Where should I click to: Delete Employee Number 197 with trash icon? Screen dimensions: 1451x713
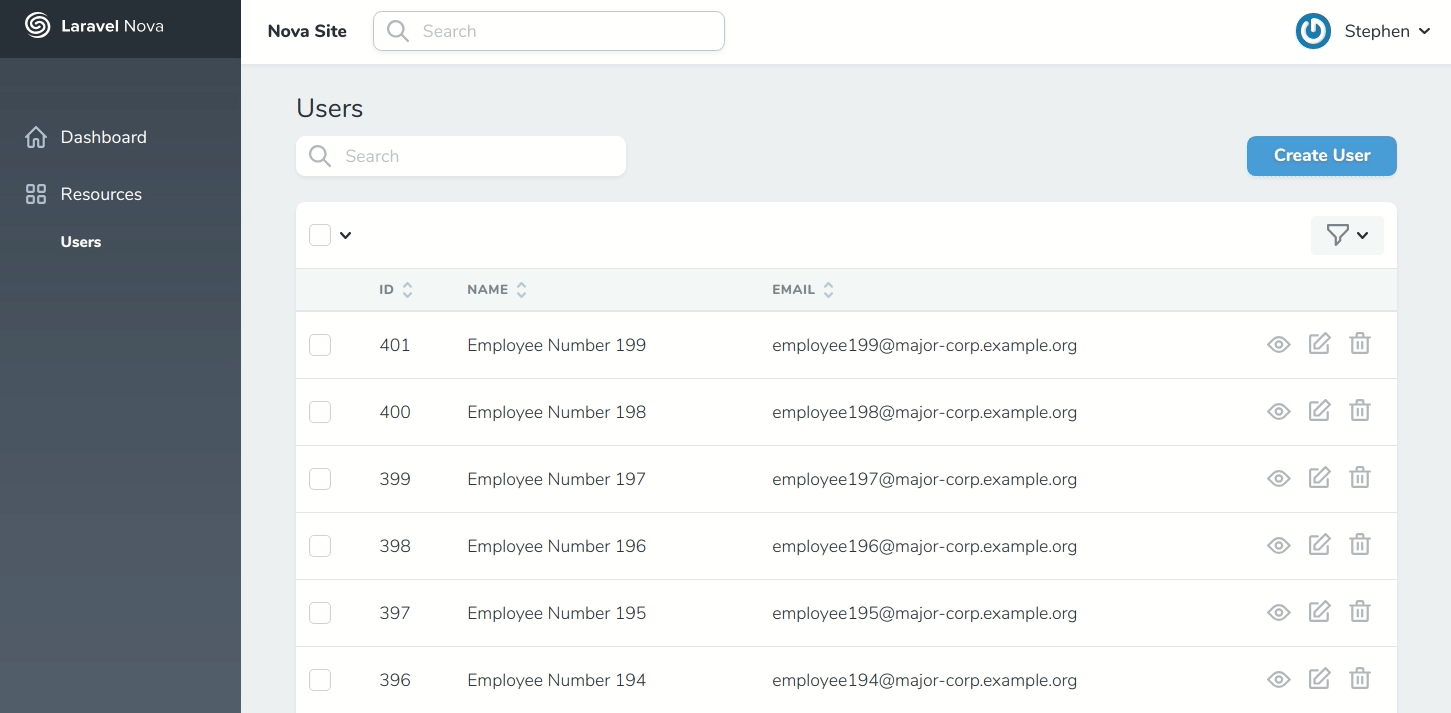click(x=1359, y=477)
